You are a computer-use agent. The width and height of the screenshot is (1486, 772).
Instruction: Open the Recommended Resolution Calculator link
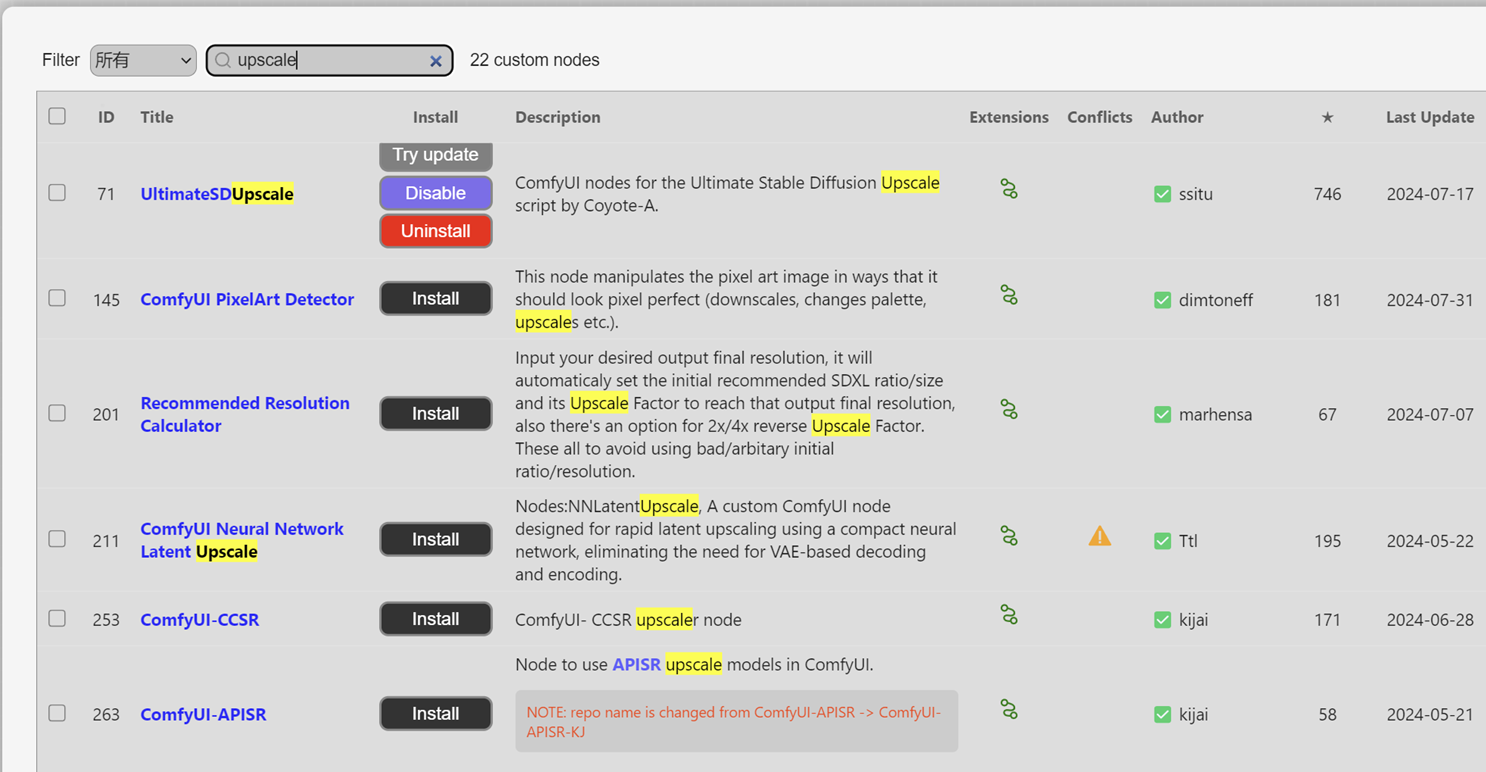coord(245,414)
